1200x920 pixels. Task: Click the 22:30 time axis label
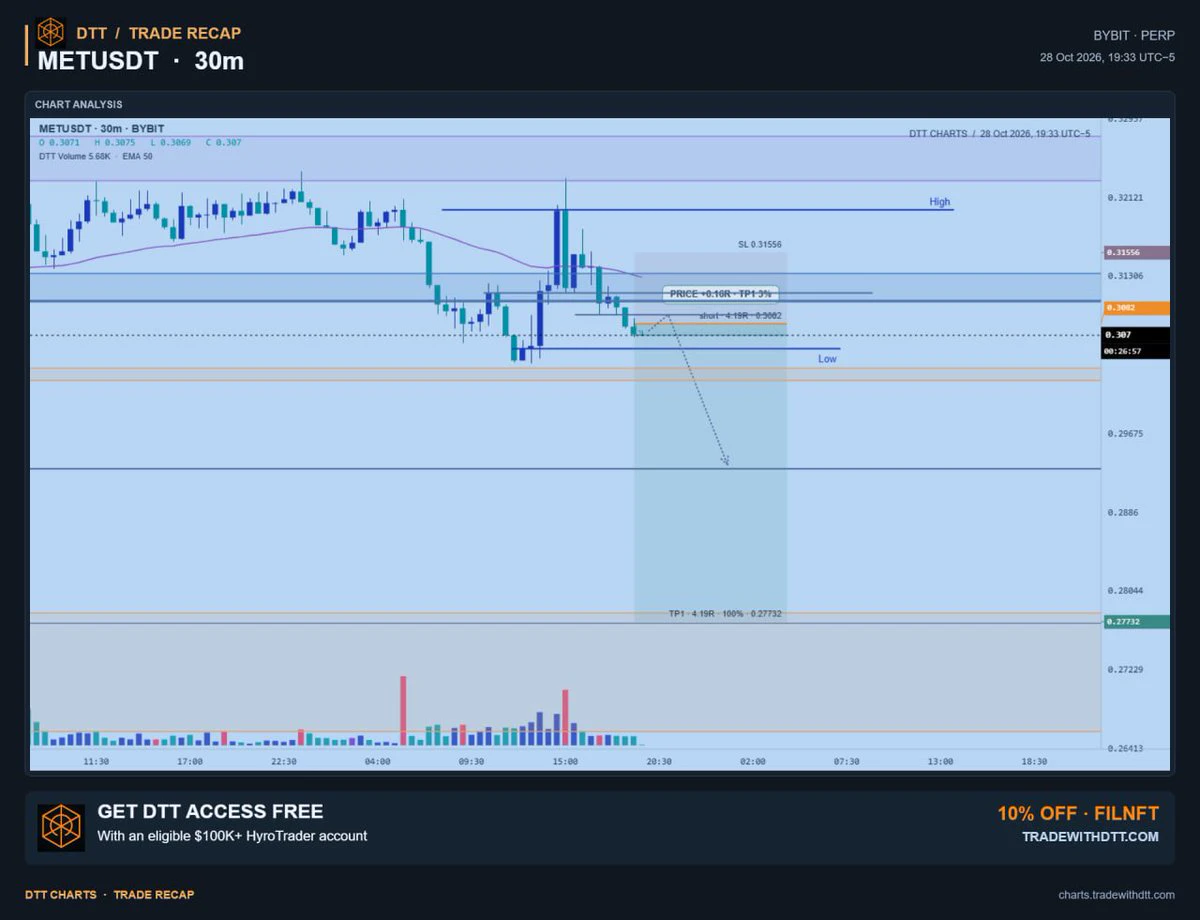pyautogui.click(x=284, y=761)
